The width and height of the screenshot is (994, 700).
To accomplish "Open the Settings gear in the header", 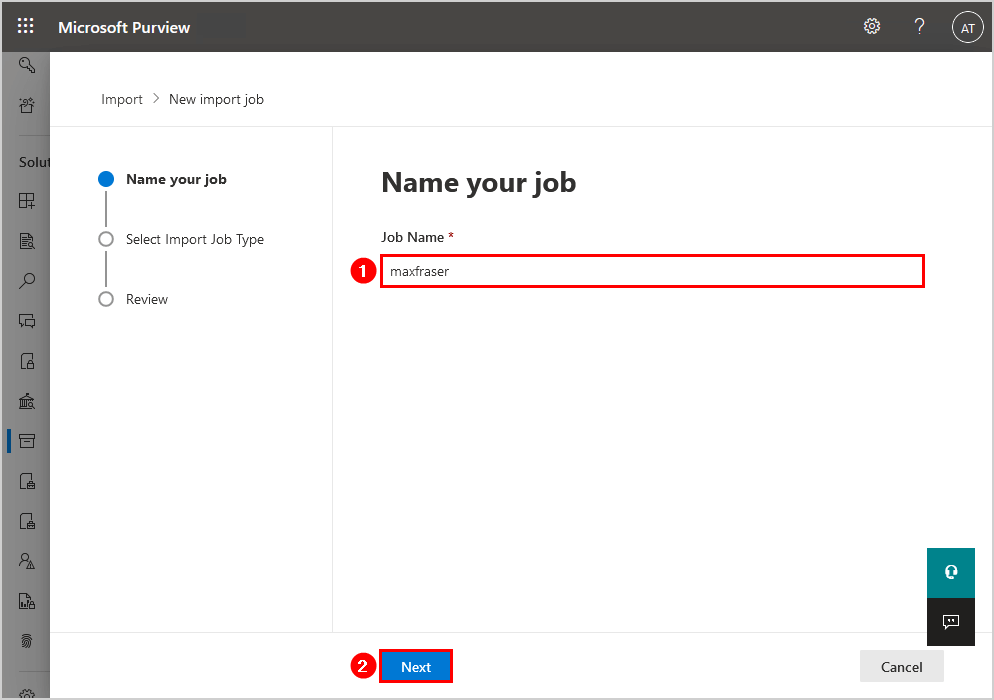I will click(872, 26).
